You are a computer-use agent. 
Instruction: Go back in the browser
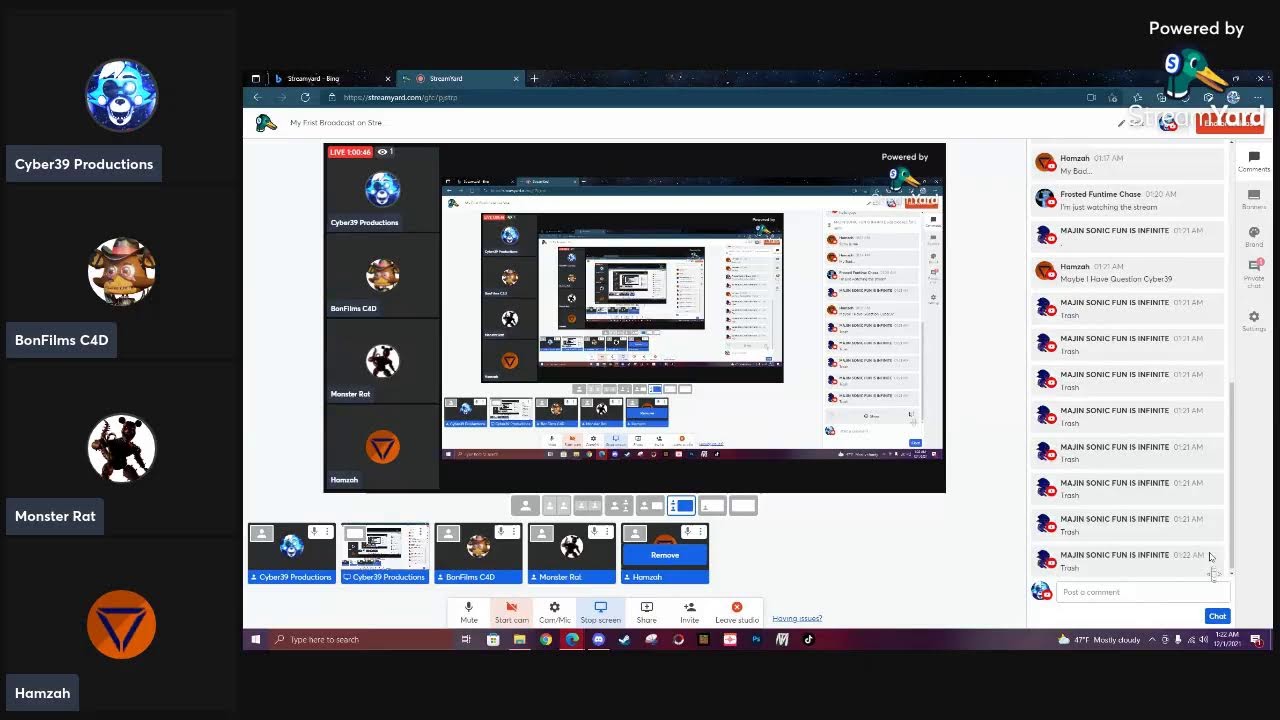[257, 97]
